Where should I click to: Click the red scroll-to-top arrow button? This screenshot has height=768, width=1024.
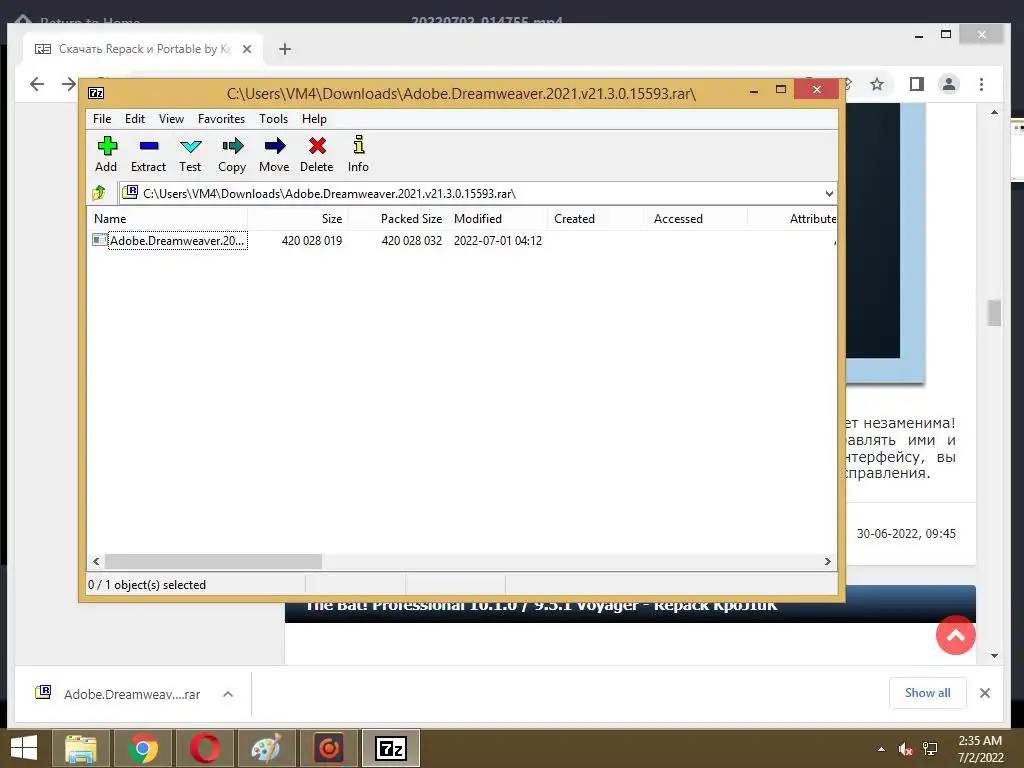(x=955, y=635)
